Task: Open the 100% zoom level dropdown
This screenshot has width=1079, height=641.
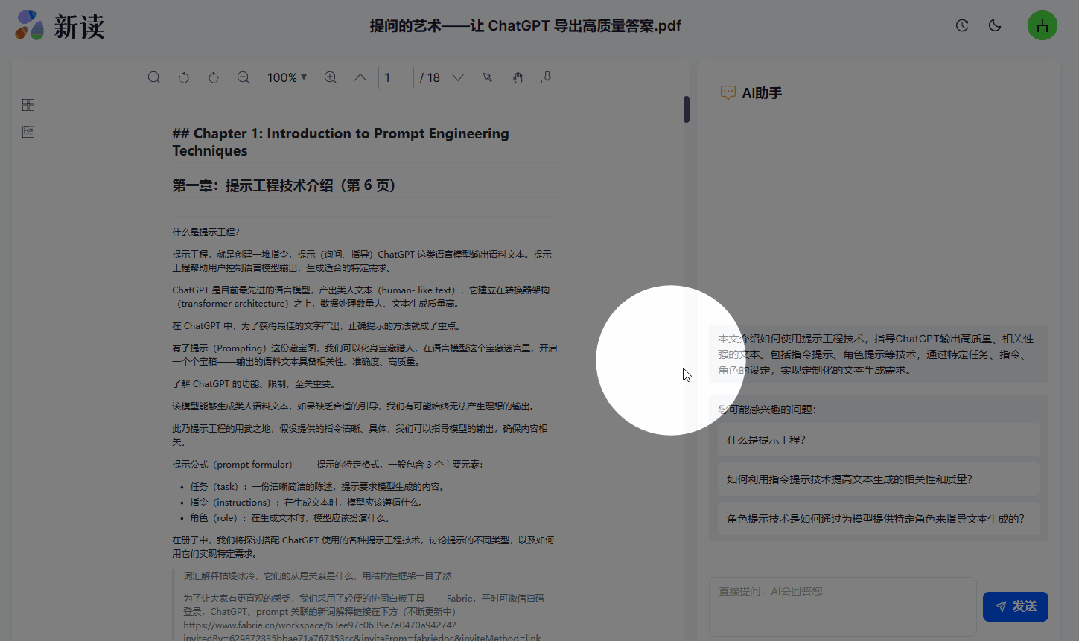Action: [x=287, y=78]
